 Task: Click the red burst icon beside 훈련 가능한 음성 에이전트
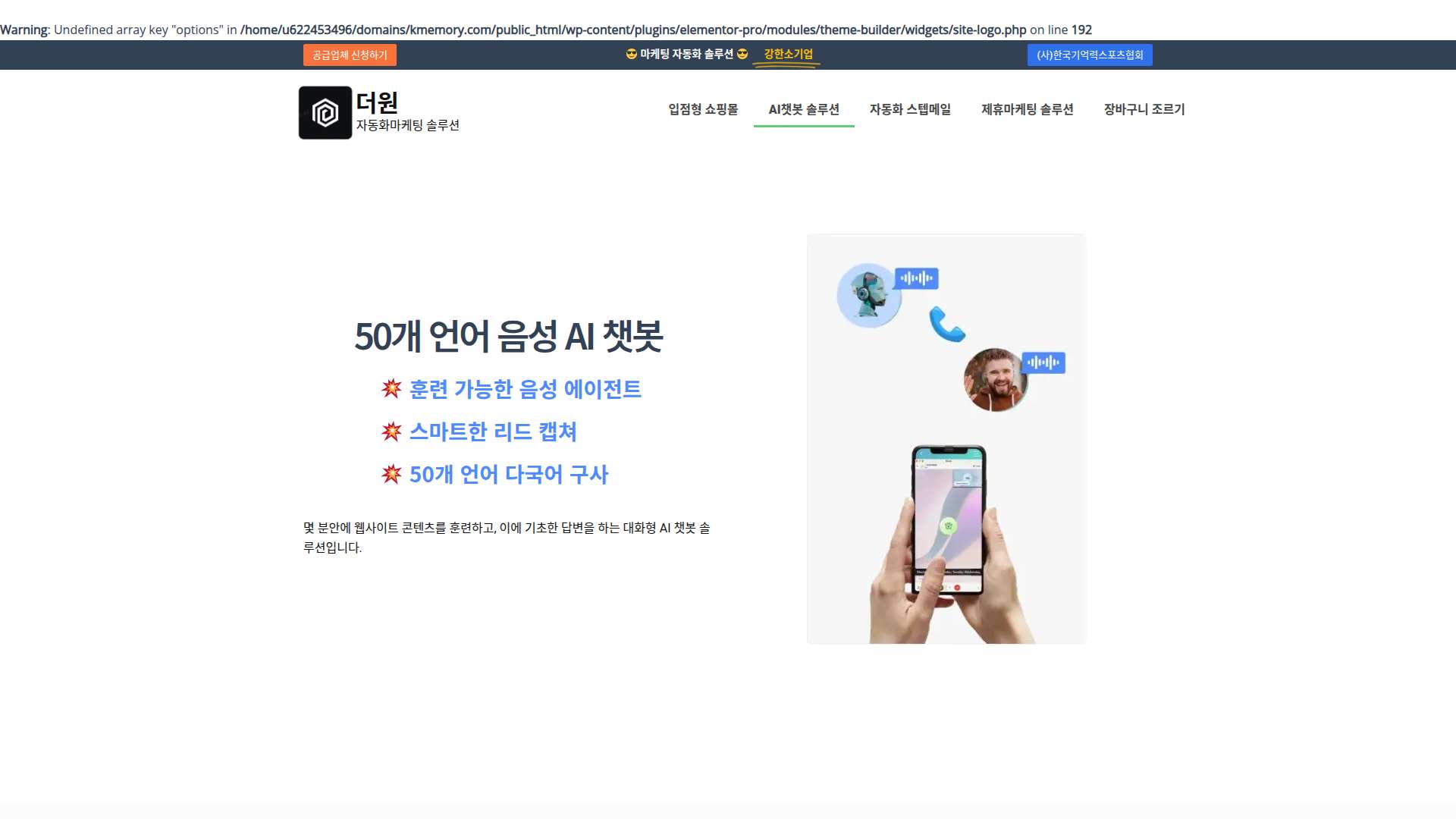click(x=391, y=388)
